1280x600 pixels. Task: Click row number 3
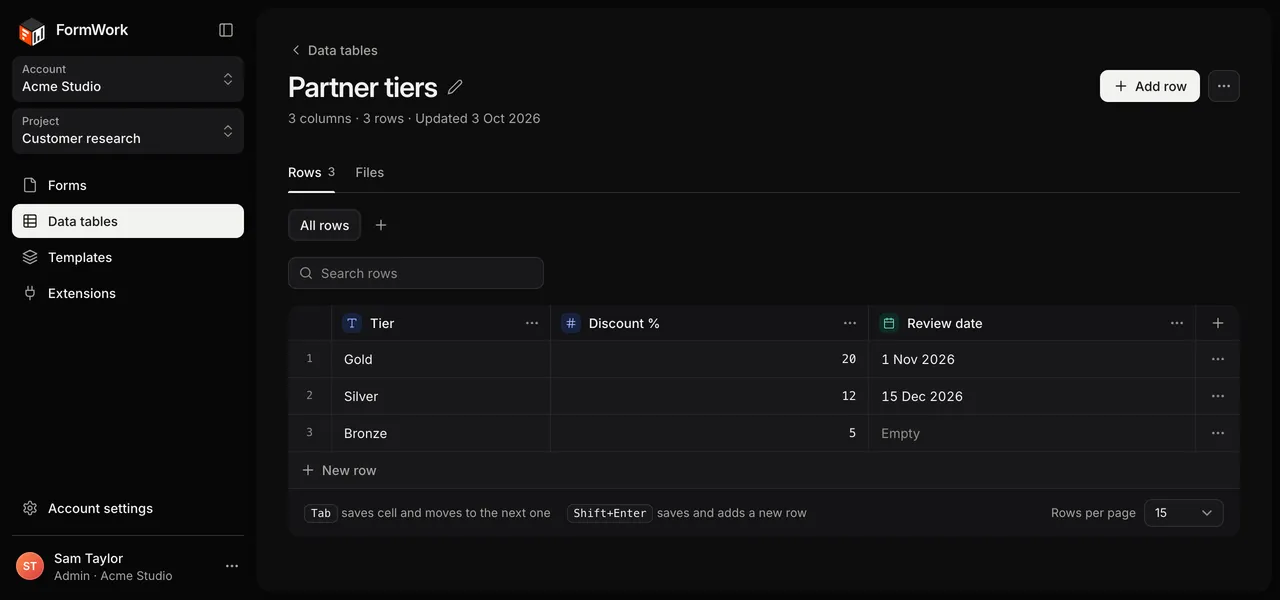point(310,433)
